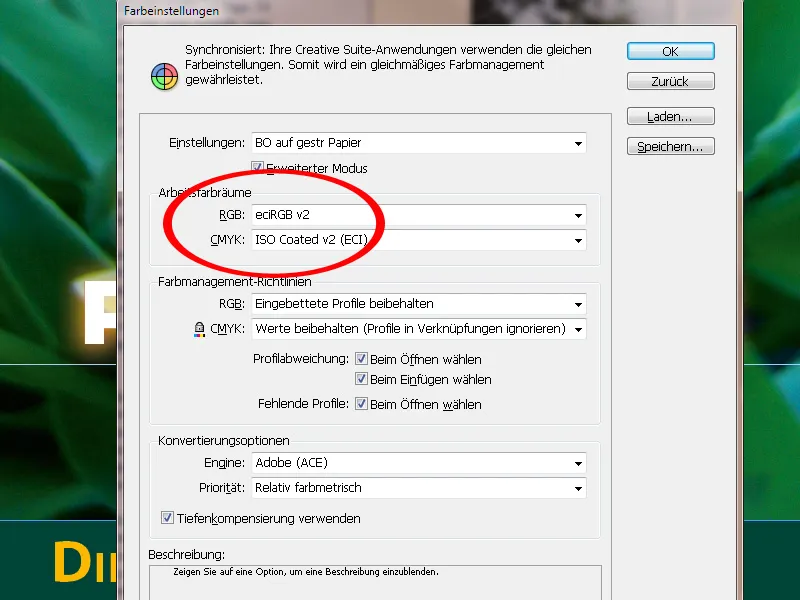Click the 'Arbeitsfarbräume' group label

(205, 192)
